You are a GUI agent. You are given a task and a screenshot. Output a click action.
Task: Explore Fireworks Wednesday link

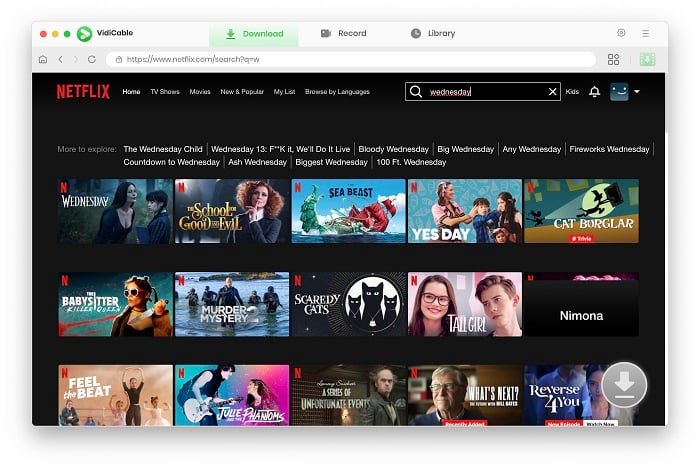pos(609,149)
